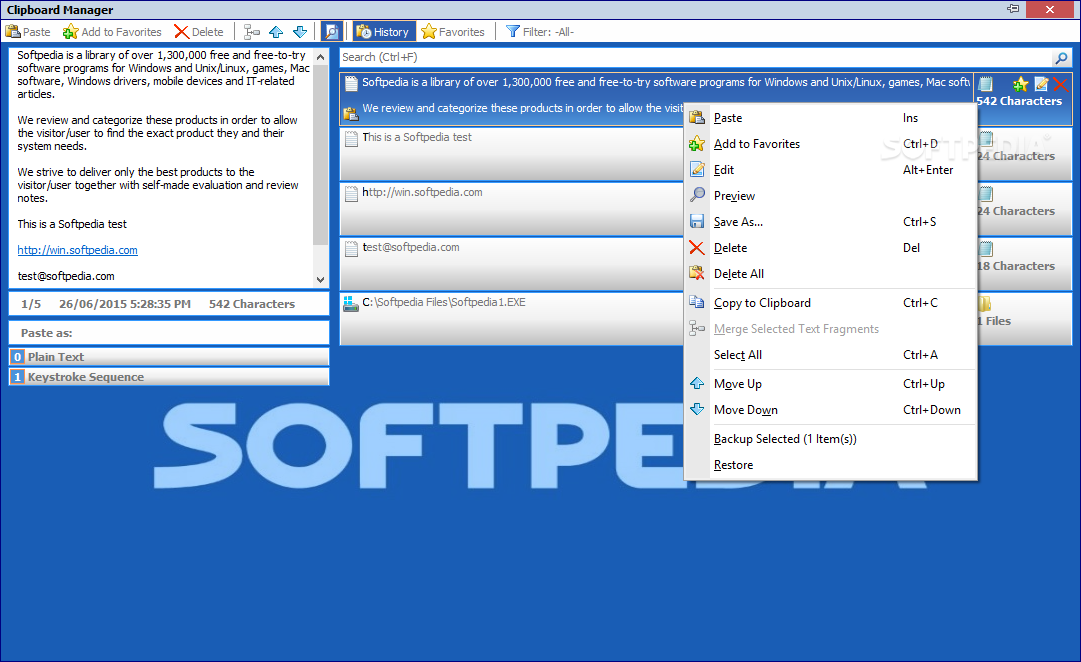
Task: Click the Paste clipboard icon in context menu
Action: 697,118
